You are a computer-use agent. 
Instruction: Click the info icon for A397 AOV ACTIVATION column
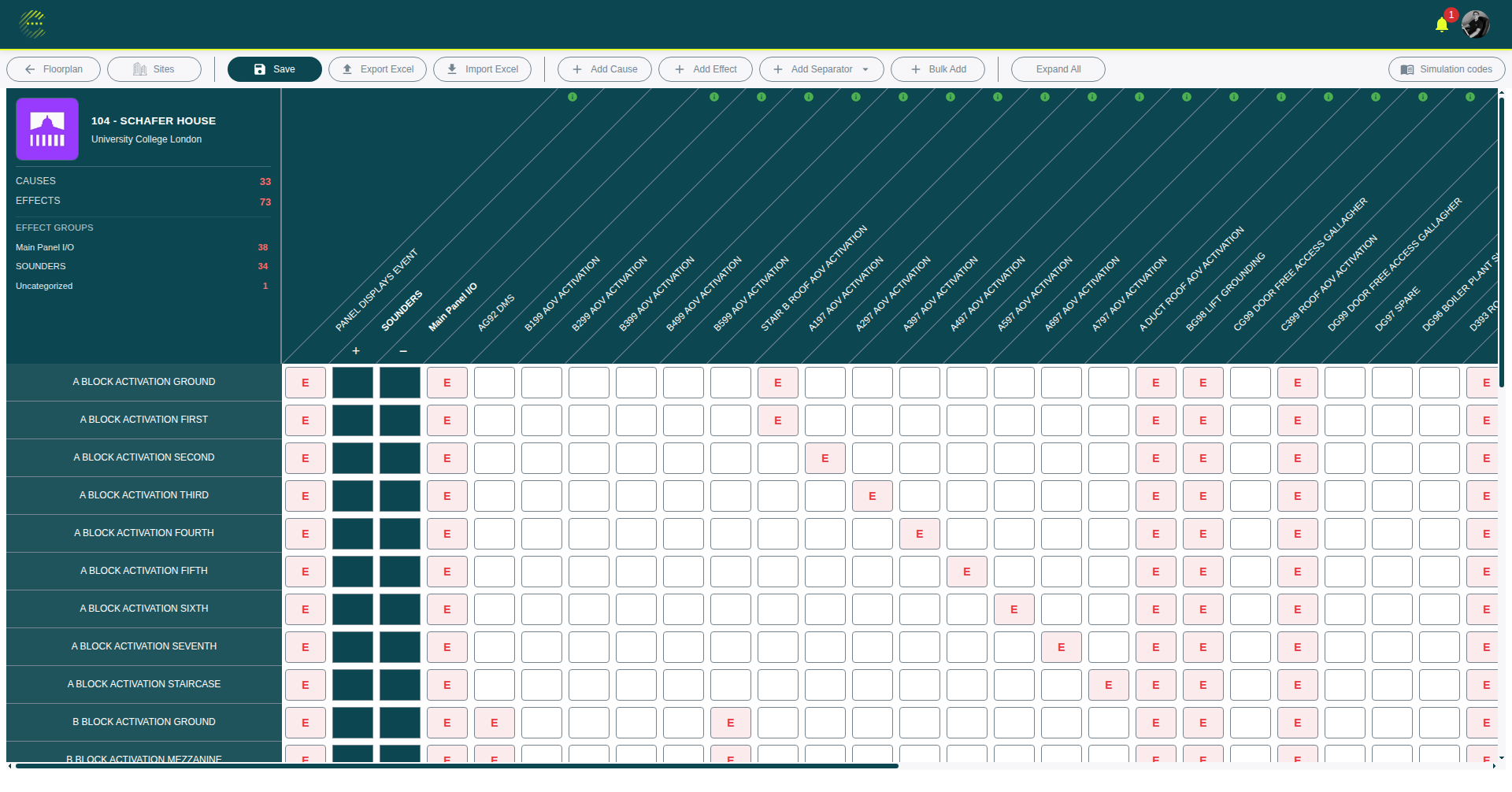pos(1140,97)
